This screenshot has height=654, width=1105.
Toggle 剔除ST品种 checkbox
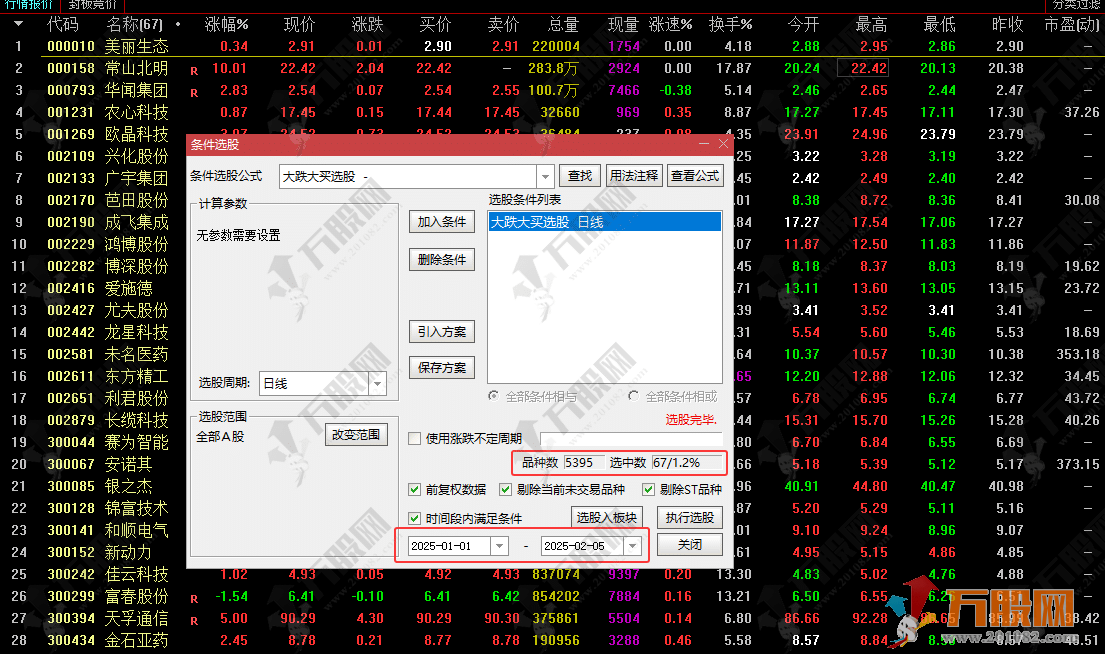click(648, 489)
